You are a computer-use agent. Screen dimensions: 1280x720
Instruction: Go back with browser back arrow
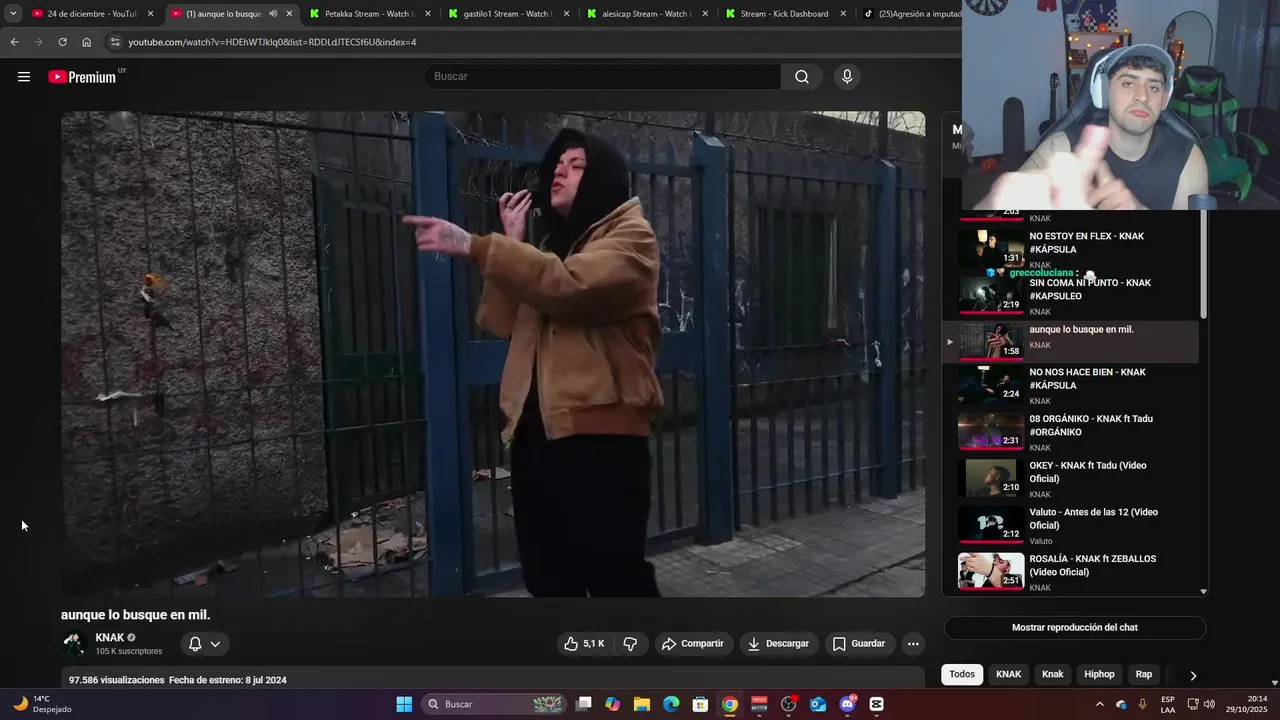coord(14,42)
